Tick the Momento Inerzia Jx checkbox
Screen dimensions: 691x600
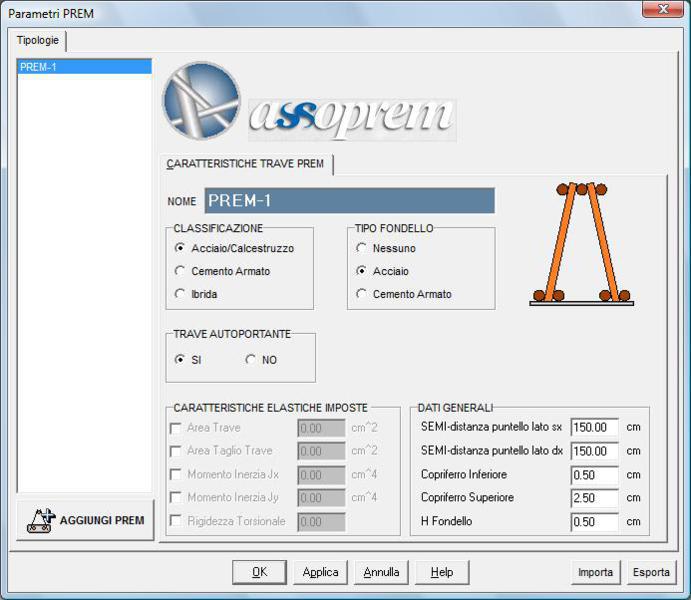[175, 474]
